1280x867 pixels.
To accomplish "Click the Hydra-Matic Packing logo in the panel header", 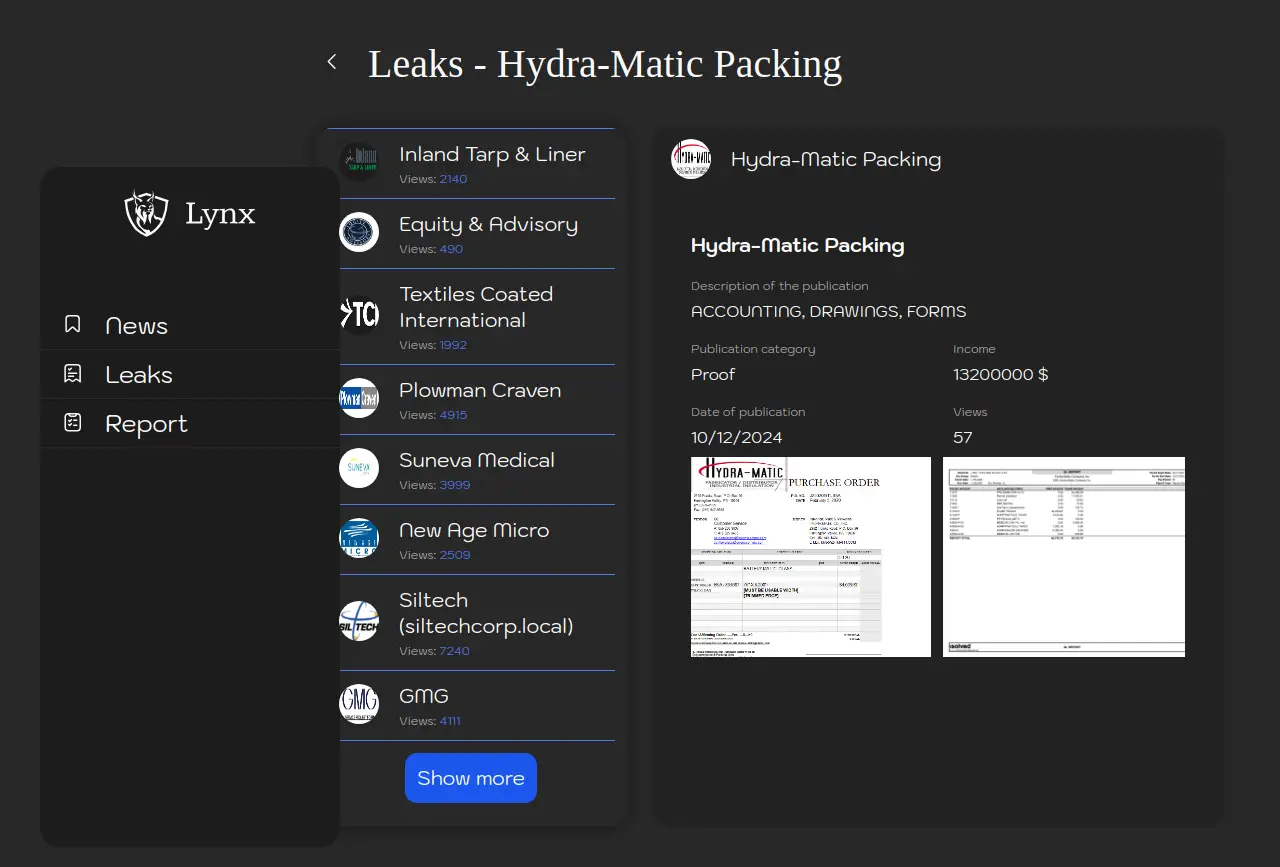I will tap(691, 159).
